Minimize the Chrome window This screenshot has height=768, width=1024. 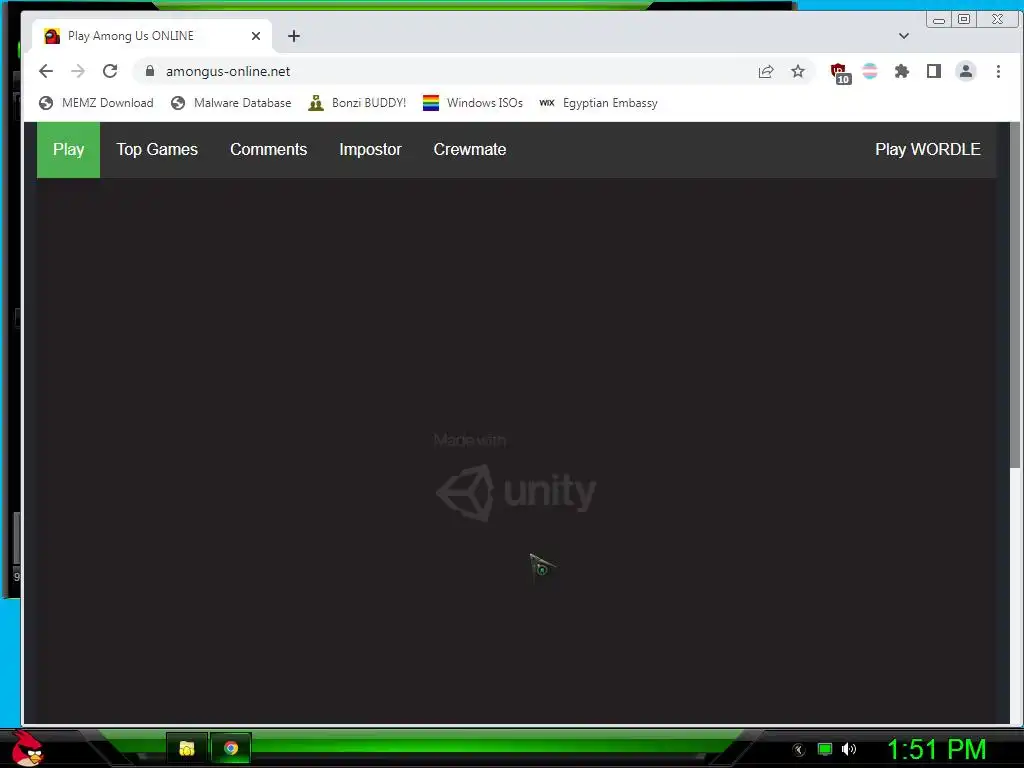pos(939,20)
